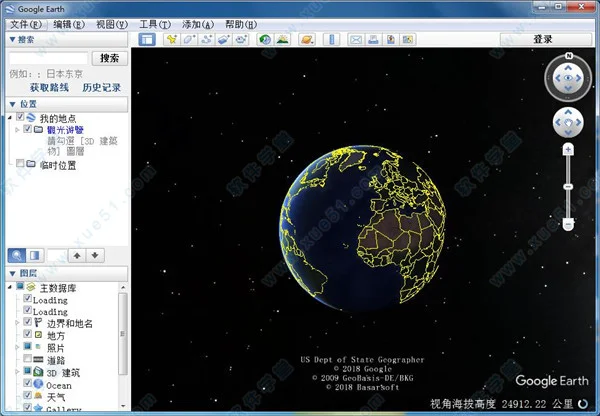Screen dimensions: 600x416
Task: Click the add image overlay tool
Action: (x=223, y=39)
